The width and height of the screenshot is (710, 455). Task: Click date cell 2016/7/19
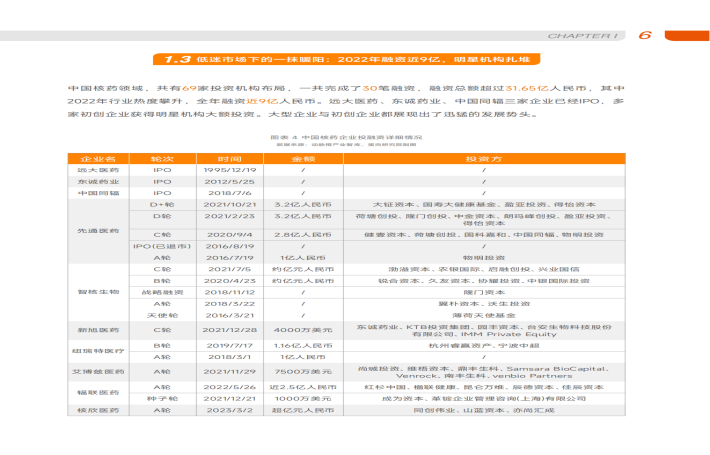coord(230,258)
